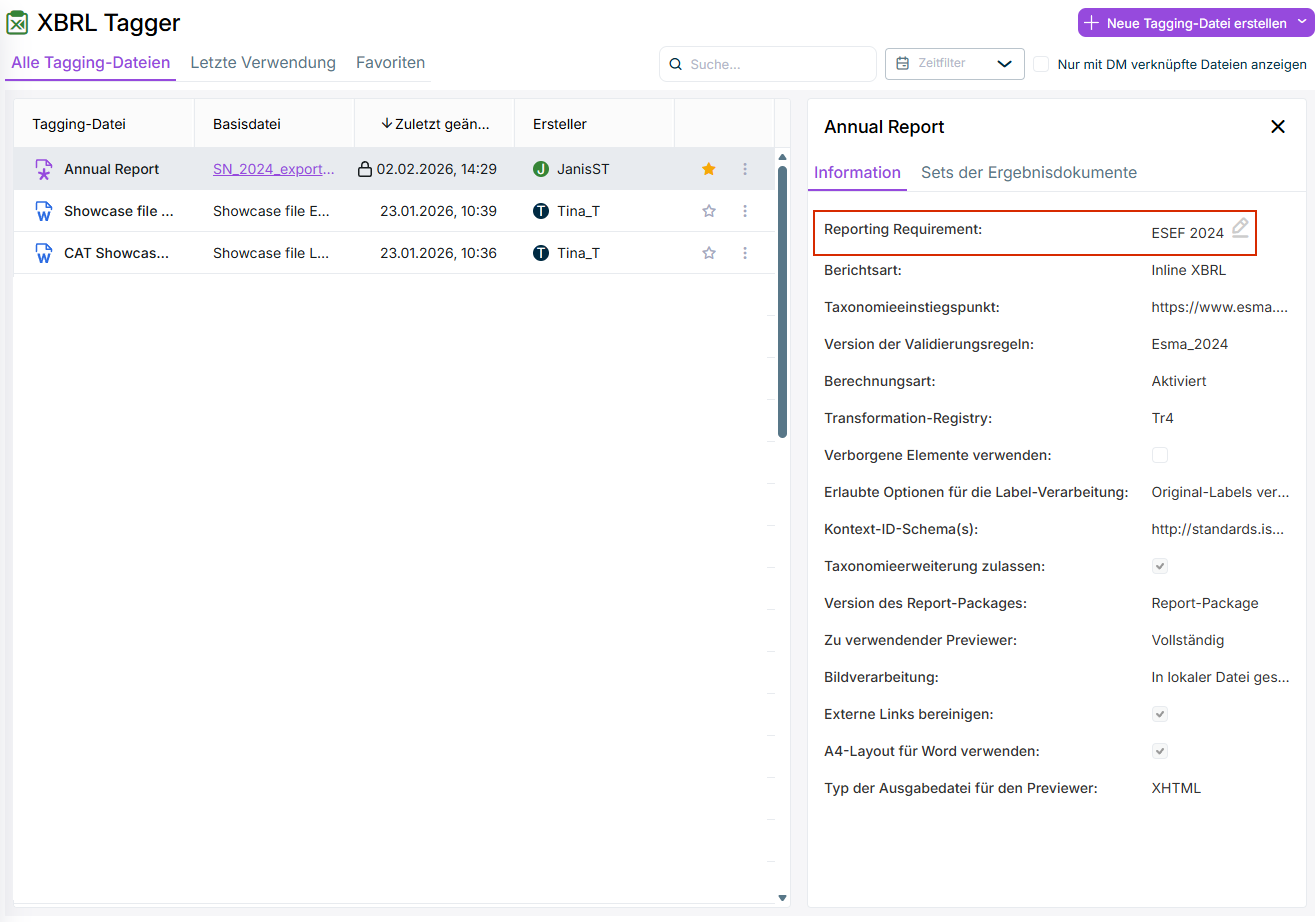Switch to Alle Tagging-Dateien tab
This screenshot has height=922, width=1315.
click(91, 63)
